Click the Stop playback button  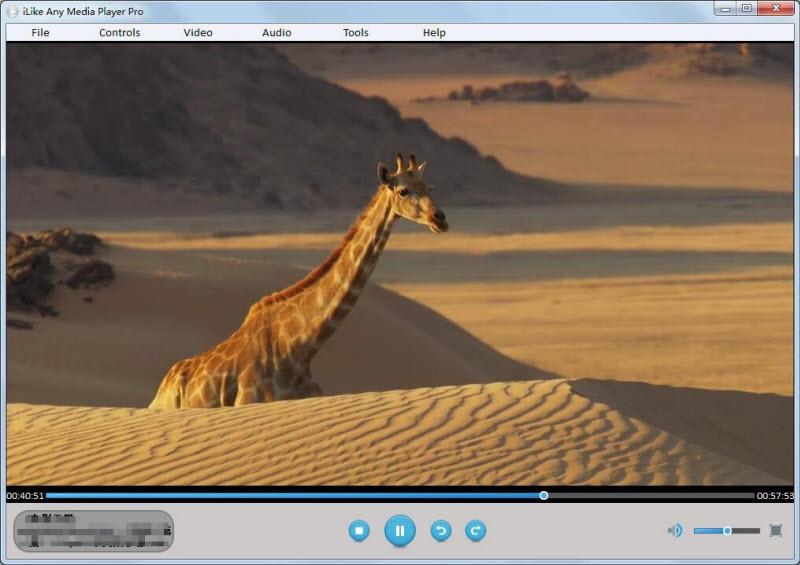[x=359, y=531]
